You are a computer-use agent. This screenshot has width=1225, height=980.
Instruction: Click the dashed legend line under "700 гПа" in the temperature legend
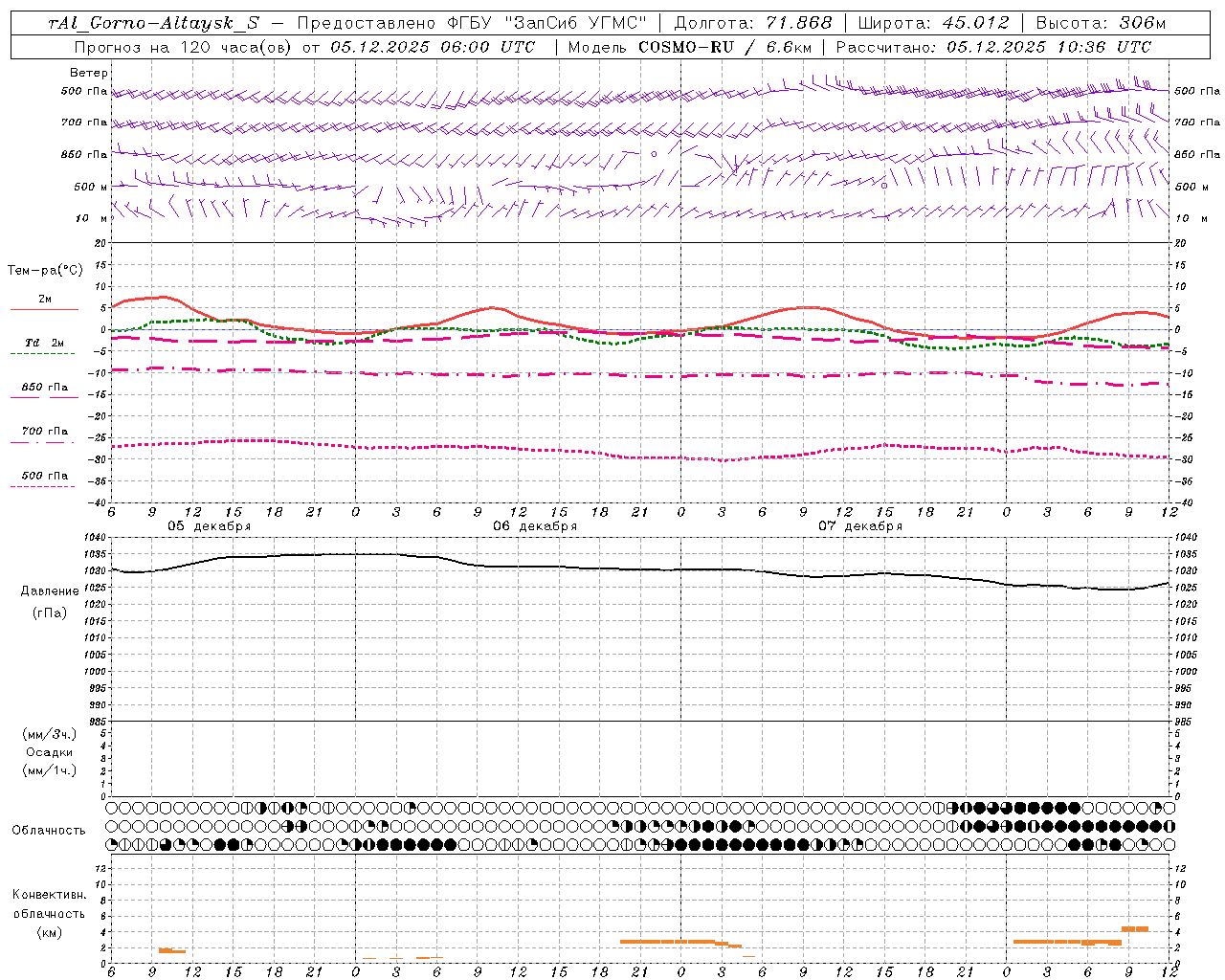tap(42, 442)
